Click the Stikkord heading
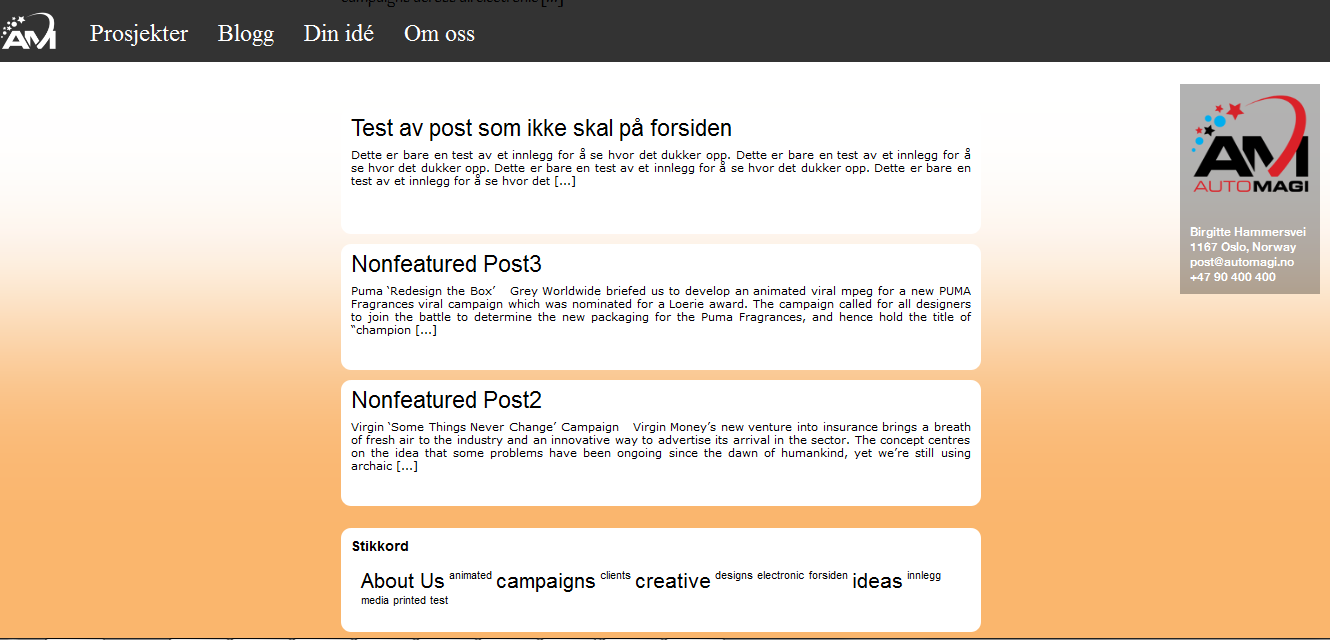This screenshot has width=1330, height=640. click(x=380, y=546)
